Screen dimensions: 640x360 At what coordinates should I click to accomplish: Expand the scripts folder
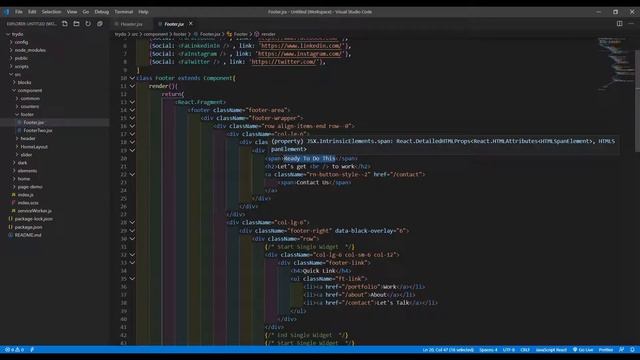pyautogui.click(x=22, y=67)
